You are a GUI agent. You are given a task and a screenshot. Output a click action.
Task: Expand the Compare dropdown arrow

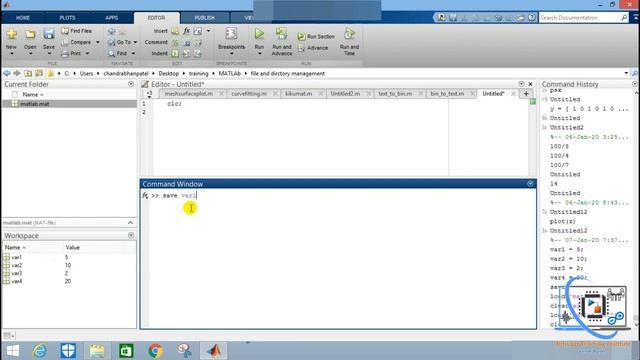[x=98, y=42]
